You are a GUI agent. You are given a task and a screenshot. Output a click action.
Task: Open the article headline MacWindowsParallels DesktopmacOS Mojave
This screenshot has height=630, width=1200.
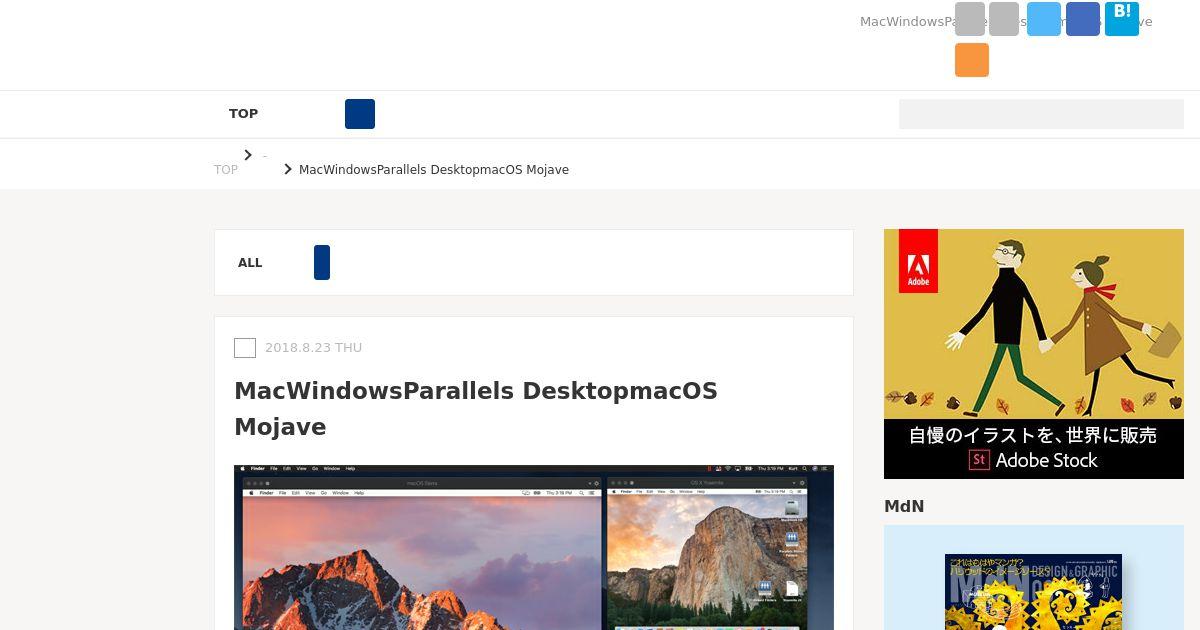[476, 409]
